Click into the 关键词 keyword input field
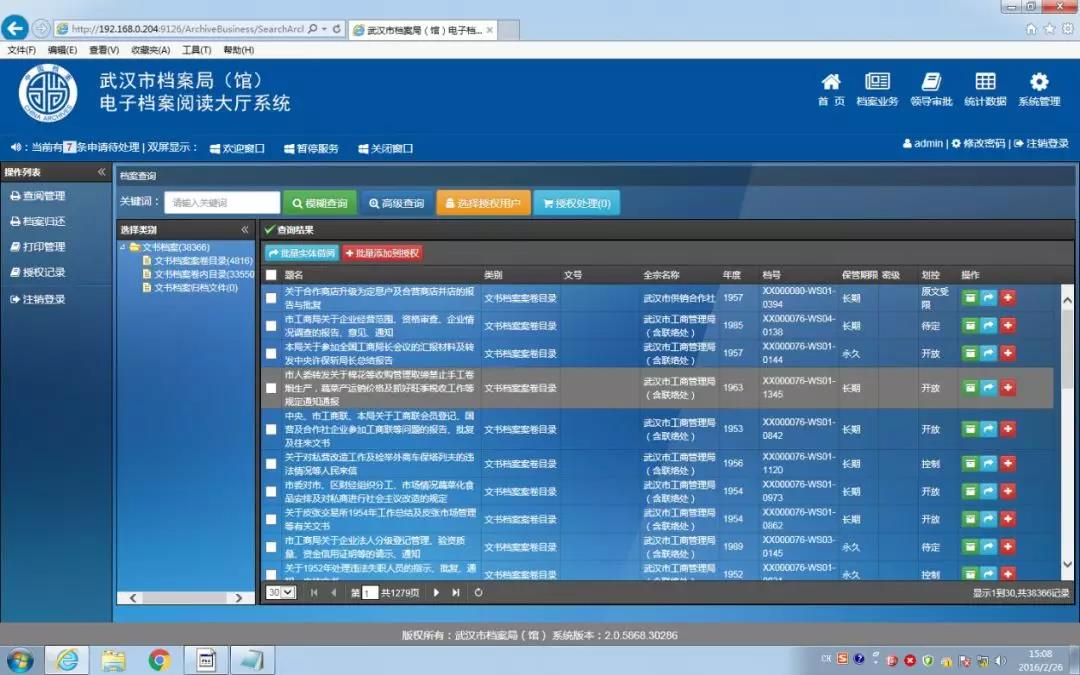The height and width of the screenshot is (675, 1080). click(x=222, y=203)
